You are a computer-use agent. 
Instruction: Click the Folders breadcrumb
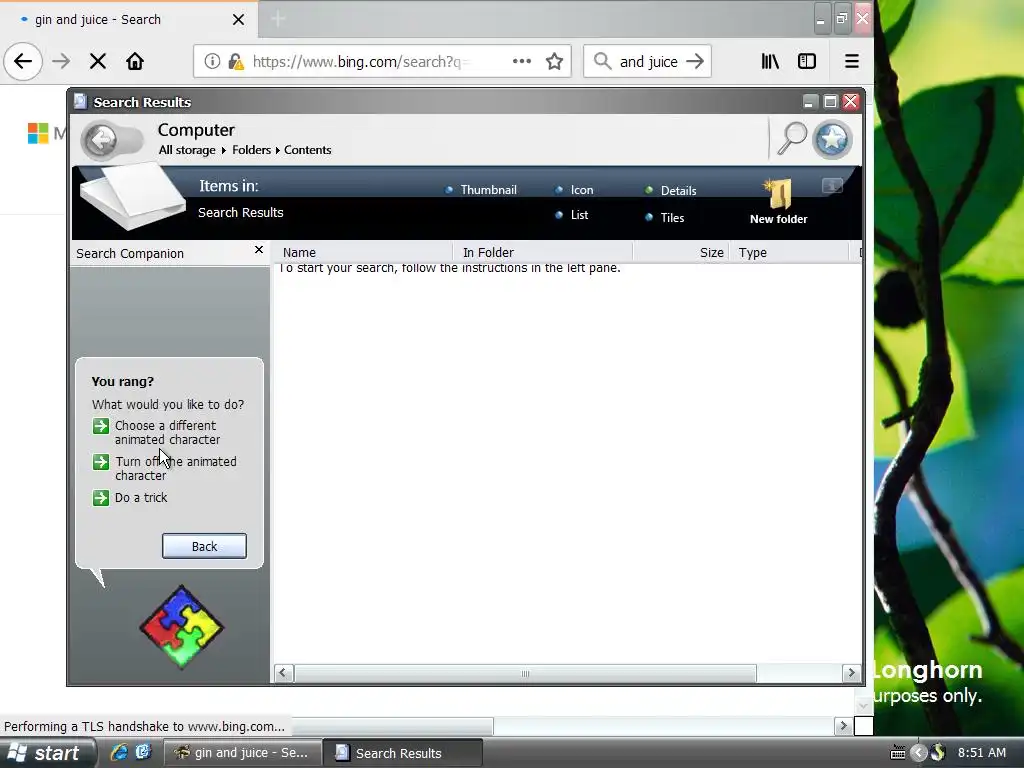(251, 150)
